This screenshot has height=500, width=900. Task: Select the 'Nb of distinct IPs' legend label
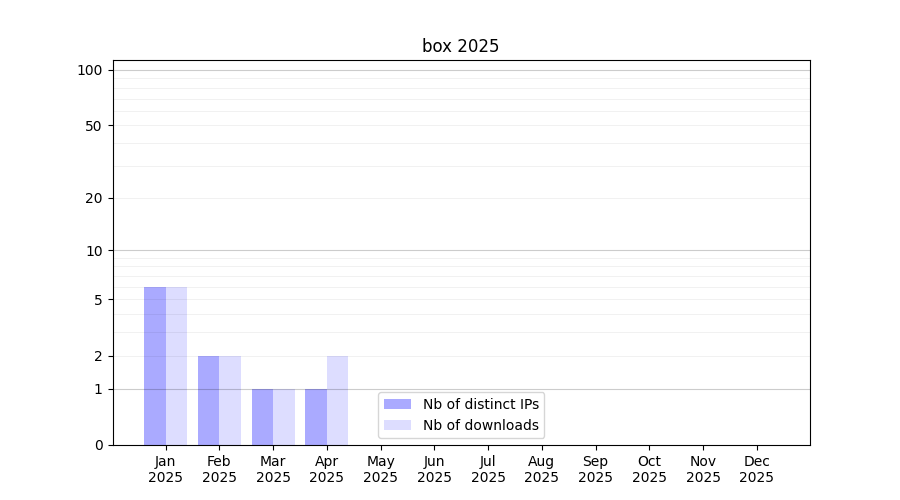pyautogui.click(x=480, y=404)
